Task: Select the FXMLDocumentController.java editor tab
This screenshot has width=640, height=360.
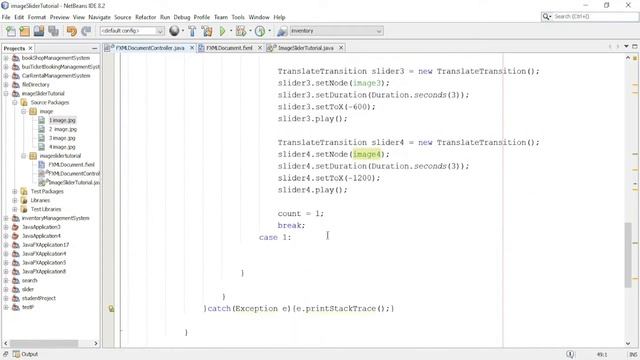Action: point(150,48)
